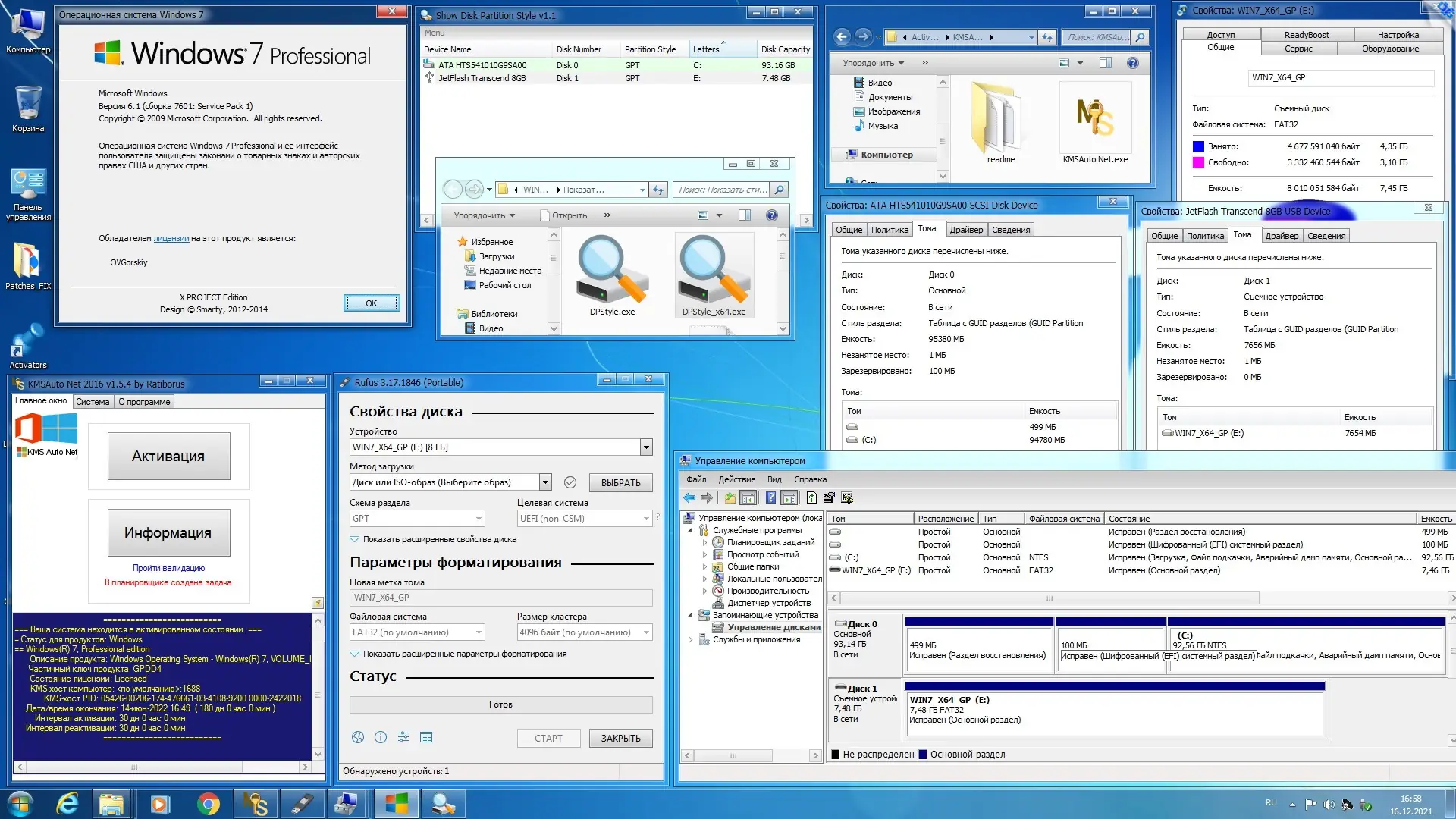The image size is (1456, 819).
Task: Click Help question mark toolbar icon
Action: click(x=770, y=497)
